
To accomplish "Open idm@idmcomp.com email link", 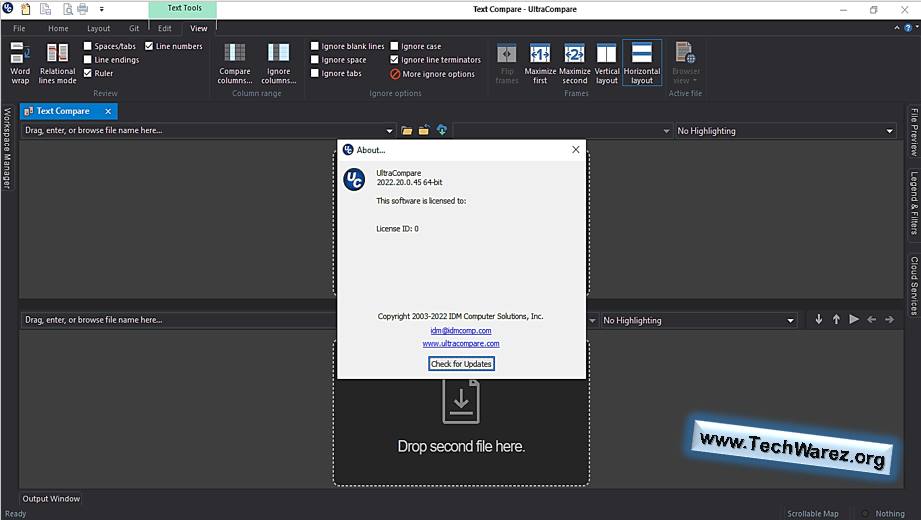I will 461,331.
